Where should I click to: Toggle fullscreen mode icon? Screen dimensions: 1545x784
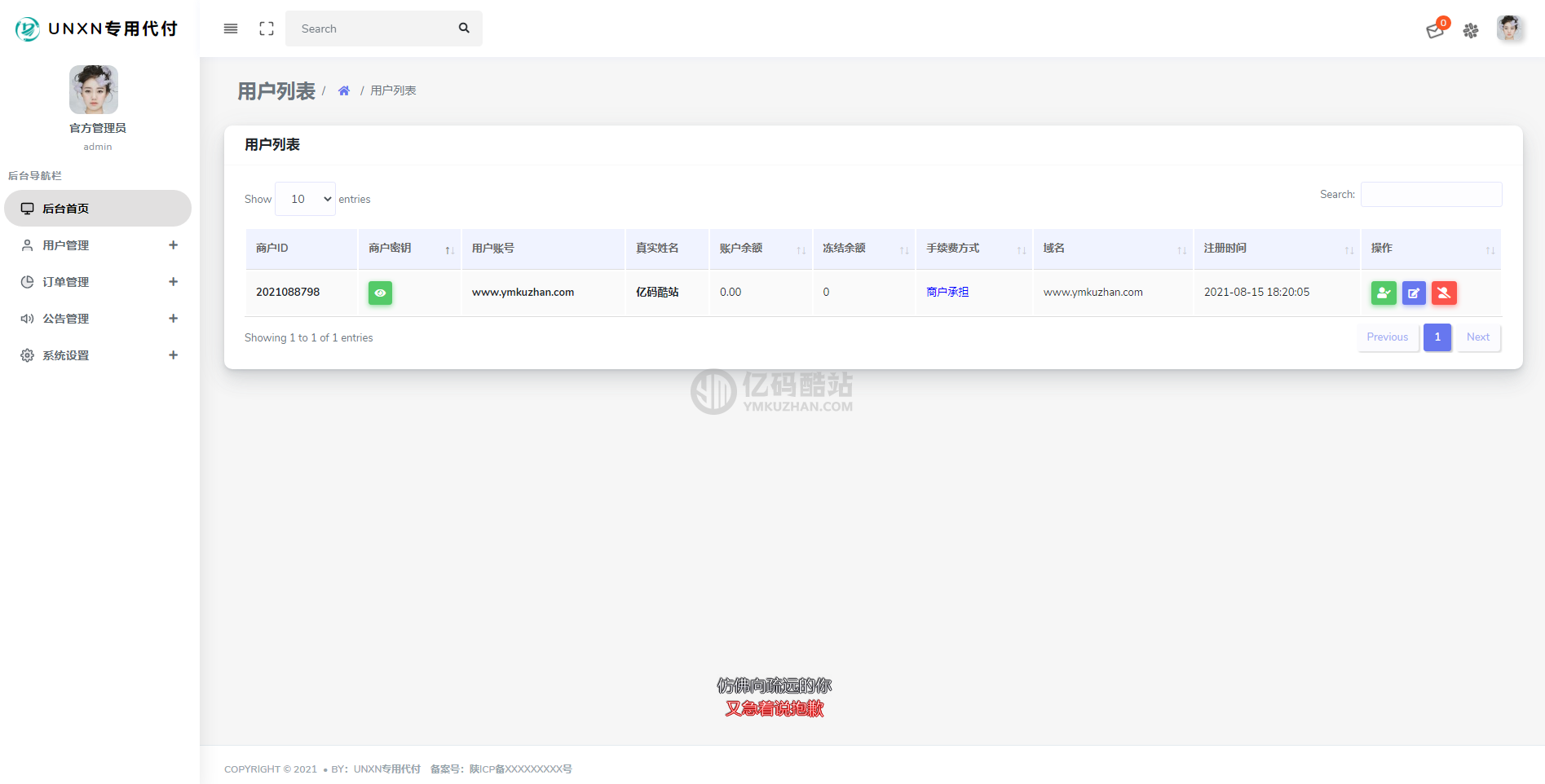pos(267,29)
